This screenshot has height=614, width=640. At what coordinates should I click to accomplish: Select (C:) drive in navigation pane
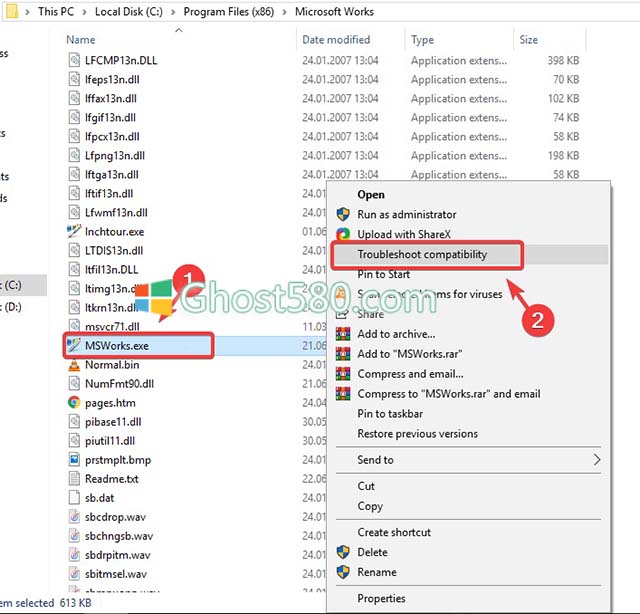click(x=11, y=285)
